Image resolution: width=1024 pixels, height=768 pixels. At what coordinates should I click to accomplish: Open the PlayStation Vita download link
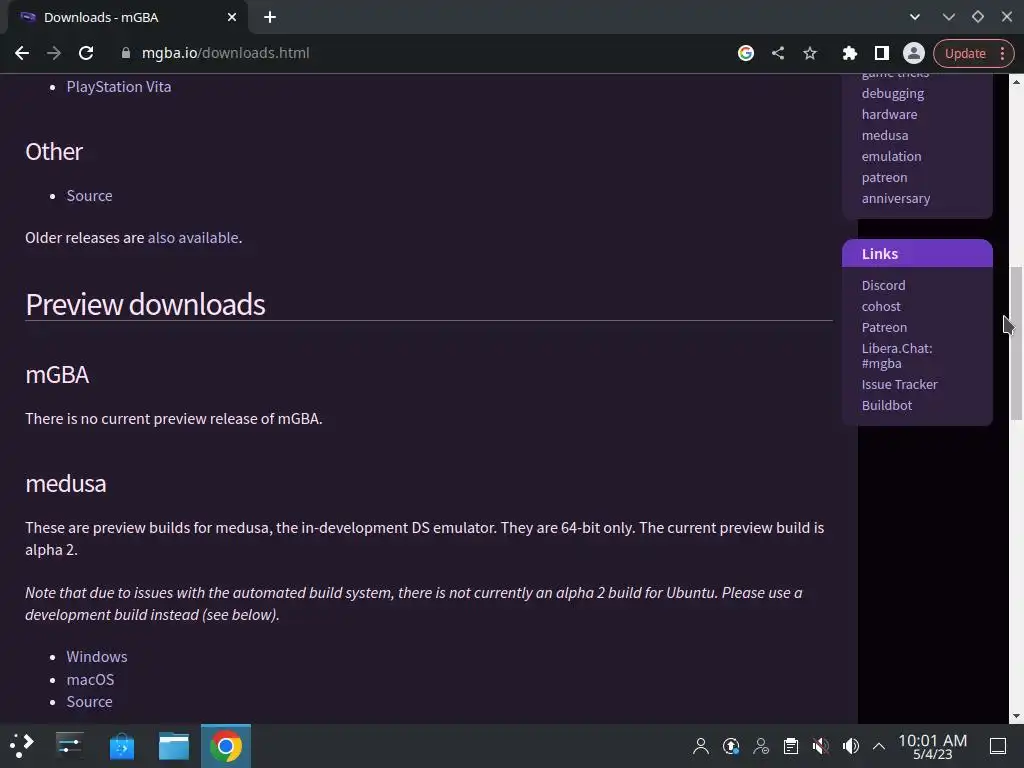click(119, 87)
